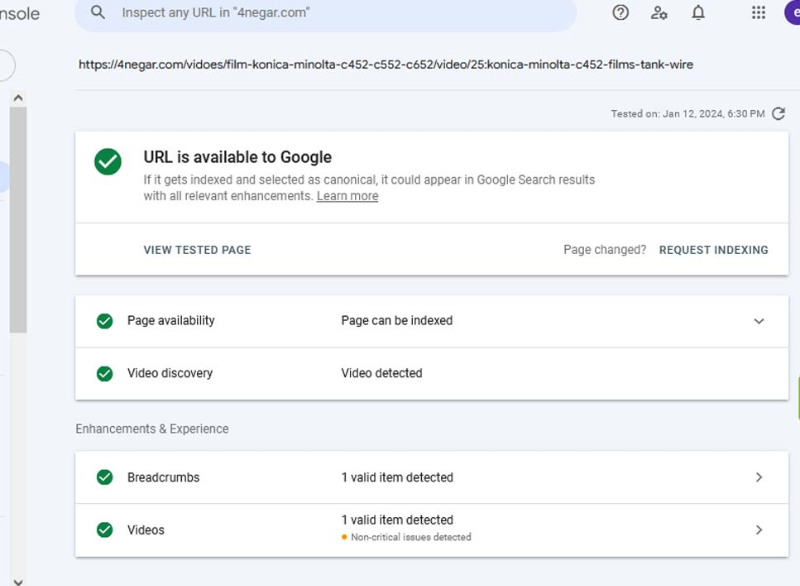Click the sidebar scroll down arrow
The width and height of the screenshot is (800, 586).
coord(18,581)
